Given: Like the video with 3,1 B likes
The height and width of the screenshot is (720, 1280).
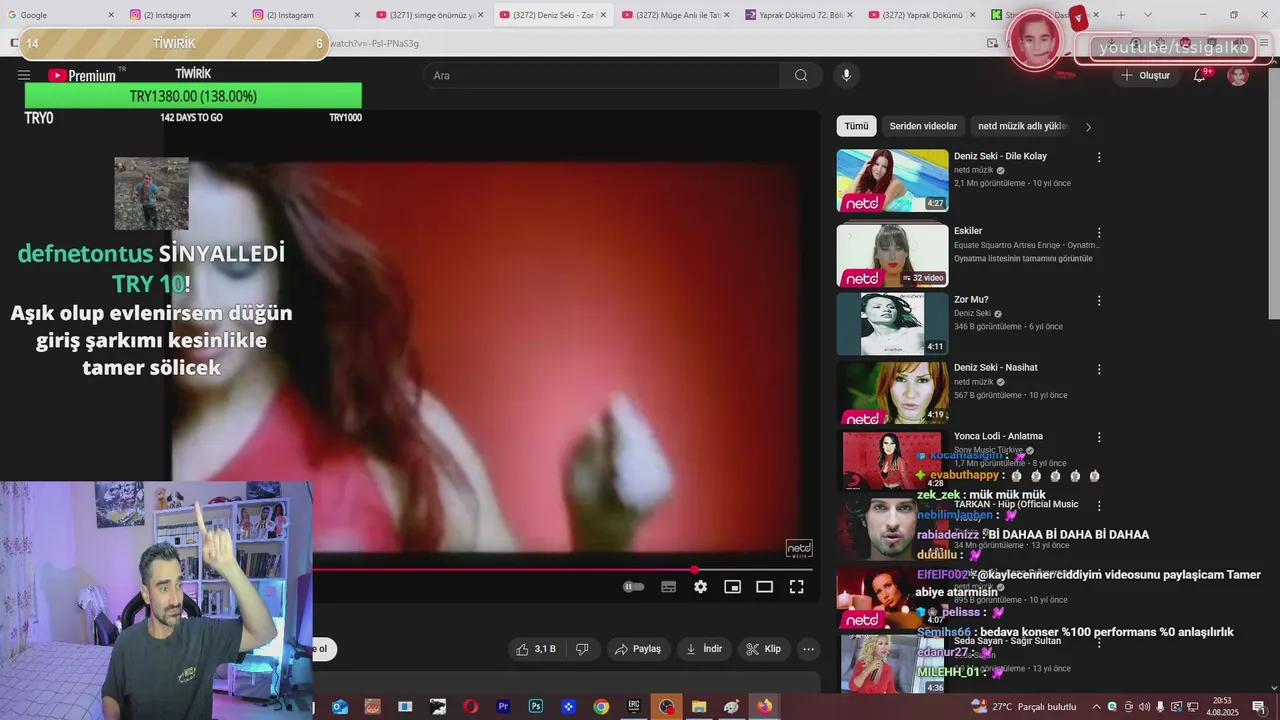Looking at the screenshot, I should pyautogui.click(x=536, y=649).
